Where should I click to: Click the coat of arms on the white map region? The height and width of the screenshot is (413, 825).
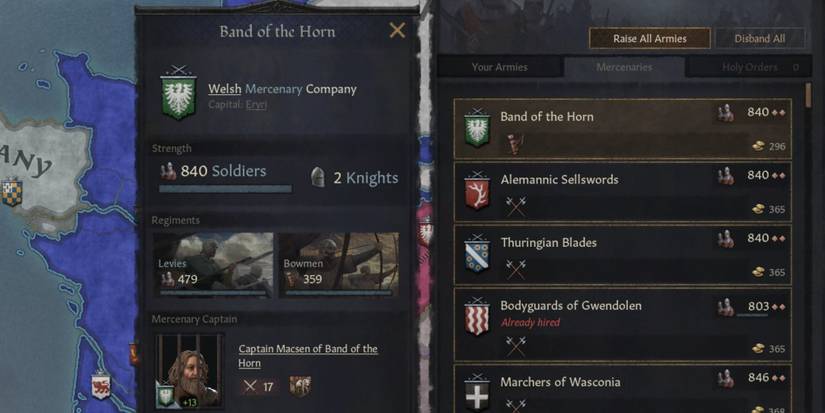[12, 192]
